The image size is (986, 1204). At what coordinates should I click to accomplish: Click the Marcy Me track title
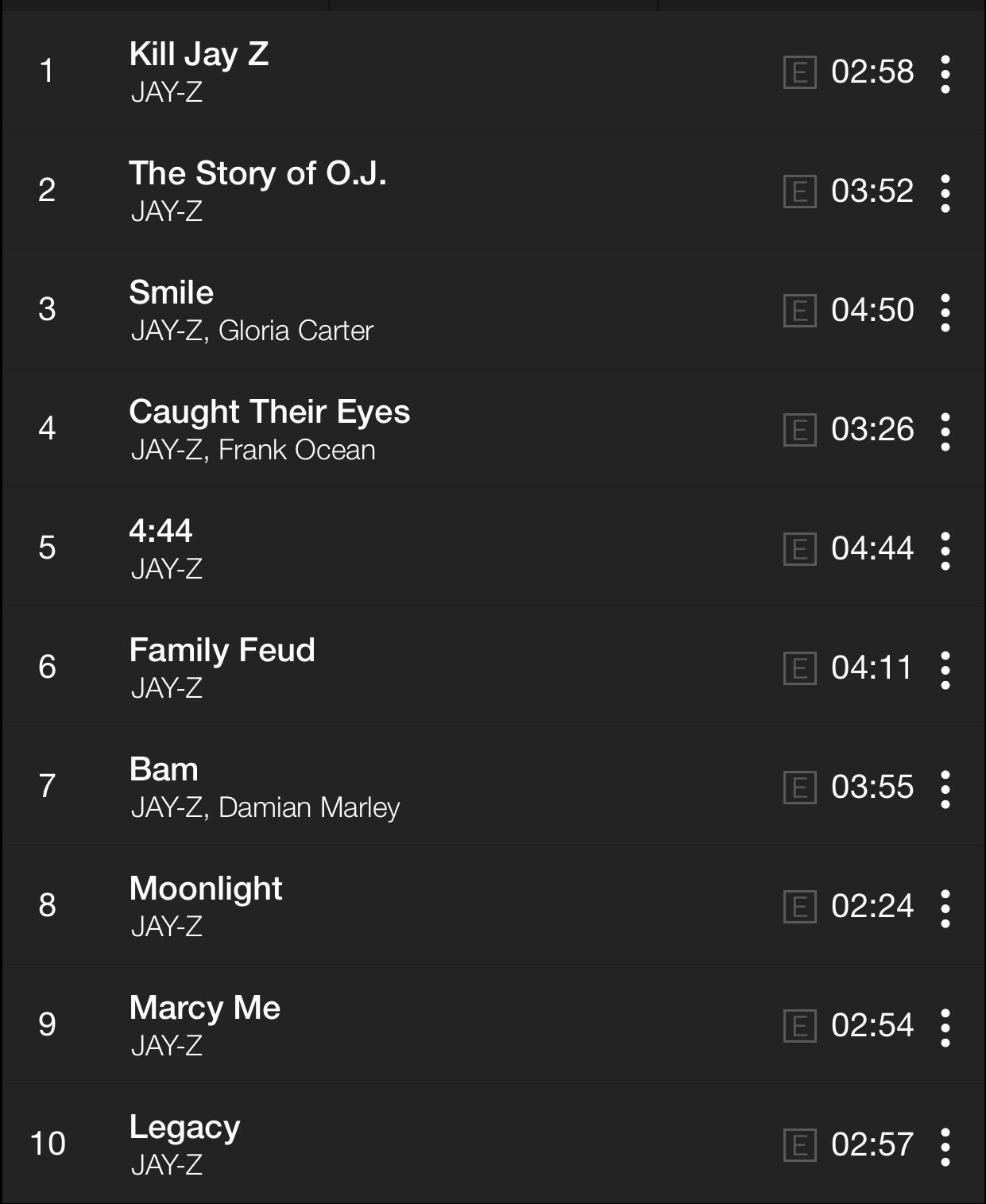point(204,1008)
